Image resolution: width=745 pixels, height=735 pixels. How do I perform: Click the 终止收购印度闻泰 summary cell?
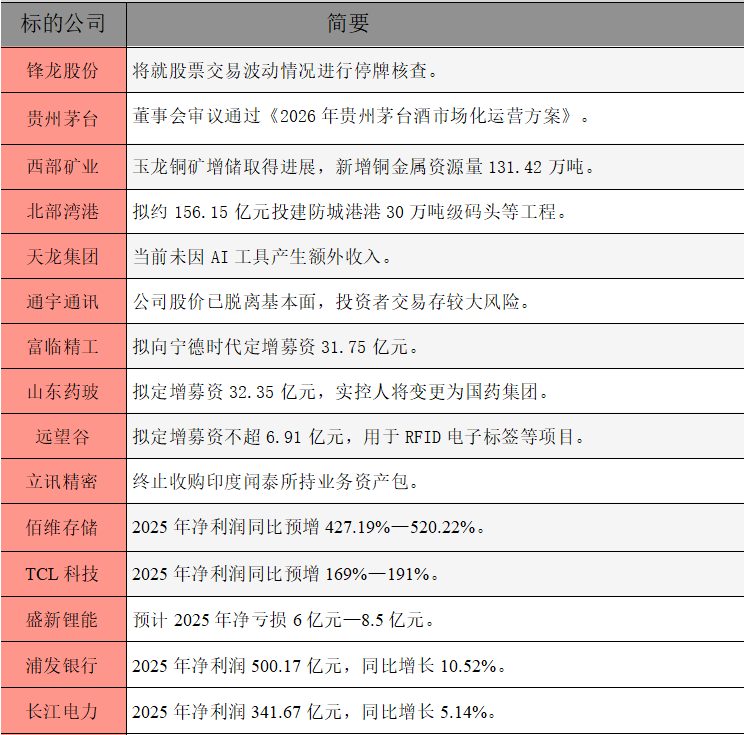(x=275, y=482)
